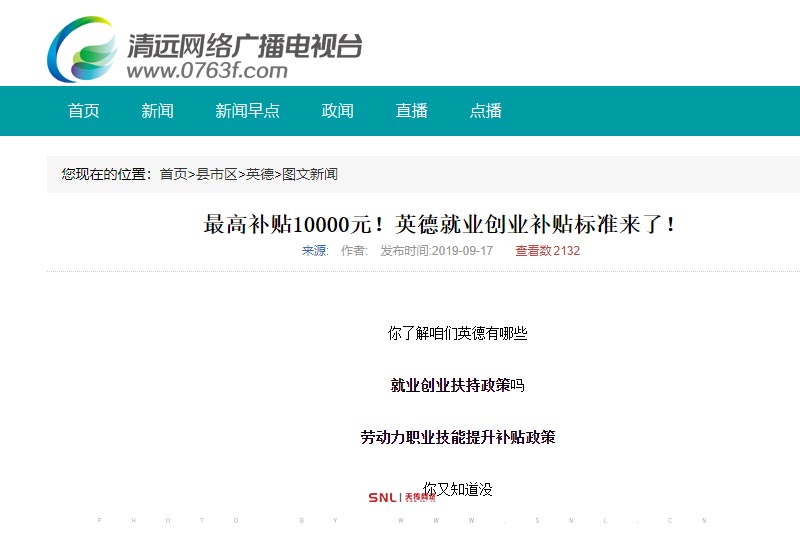
Task: Click the www.0763f.com address in the header
Action: pyautogui.click(x=207, y=71)
